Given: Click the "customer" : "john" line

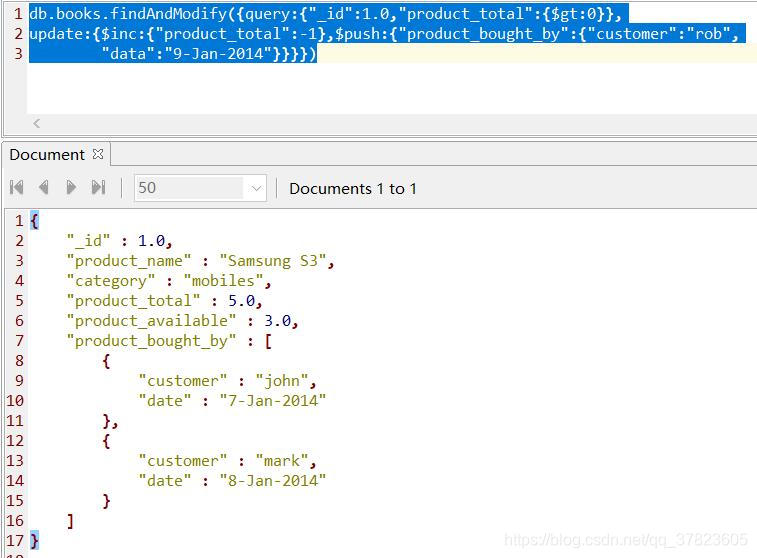Looking at the screenshot, I should pyautogui.click(x=227, y=381).
